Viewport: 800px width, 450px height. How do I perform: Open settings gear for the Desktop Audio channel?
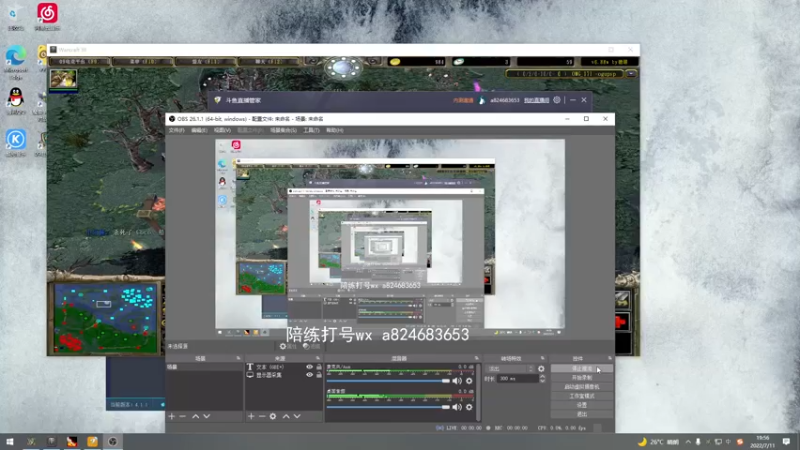[x=469, y=407]
